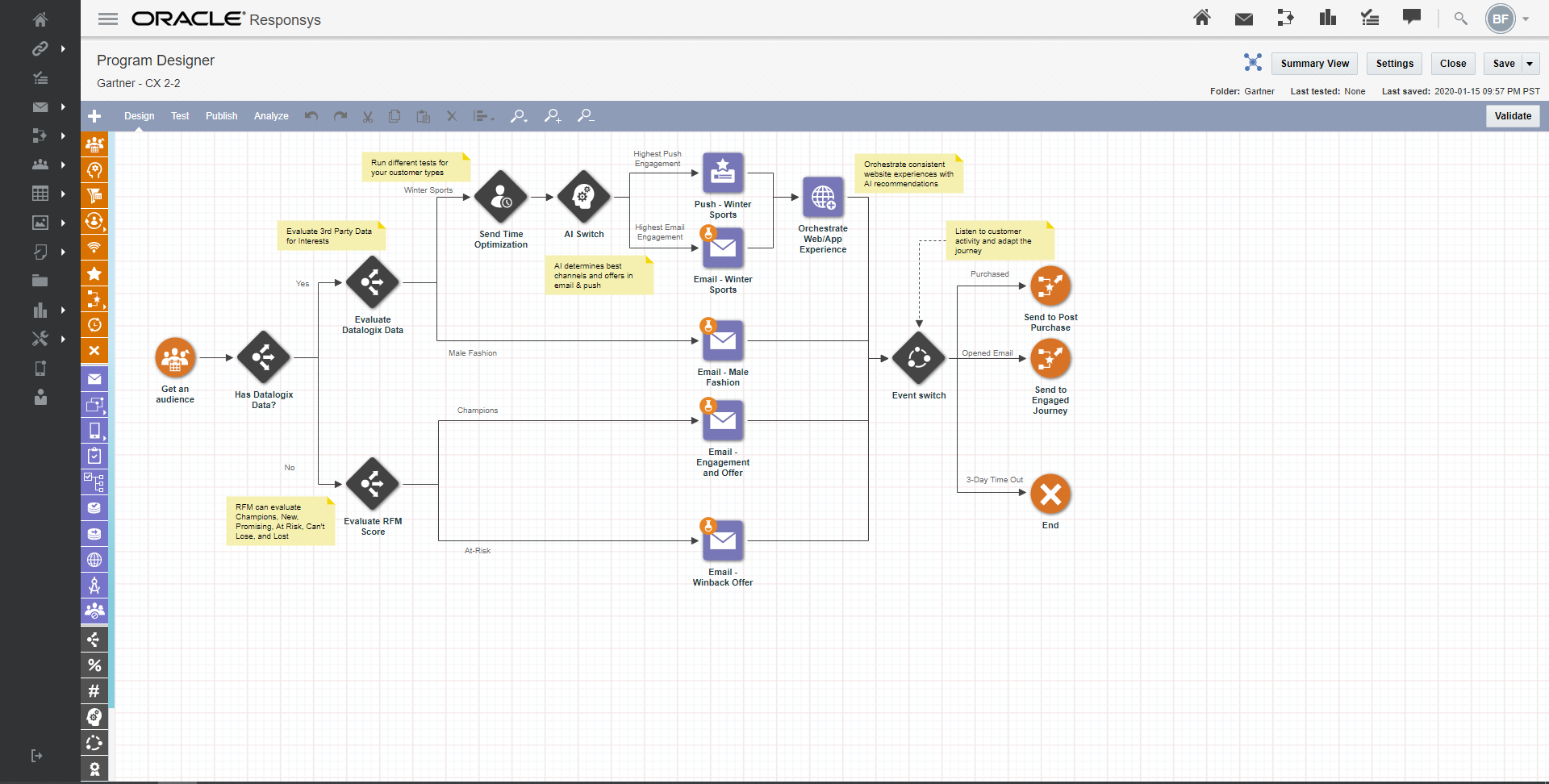Click the Run different tests sticky note
This screenshot has height=784, width=1549.
tap(415, 167)
